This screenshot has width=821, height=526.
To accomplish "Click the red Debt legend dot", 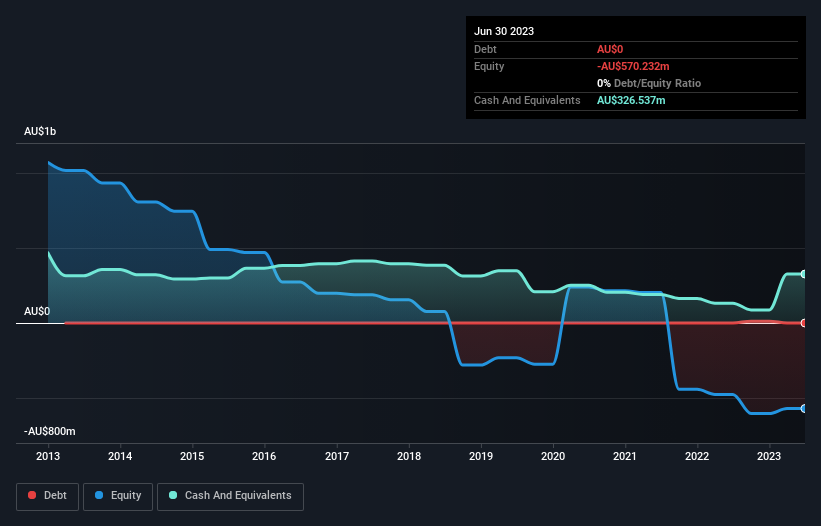I will click(x=32, y=495).
